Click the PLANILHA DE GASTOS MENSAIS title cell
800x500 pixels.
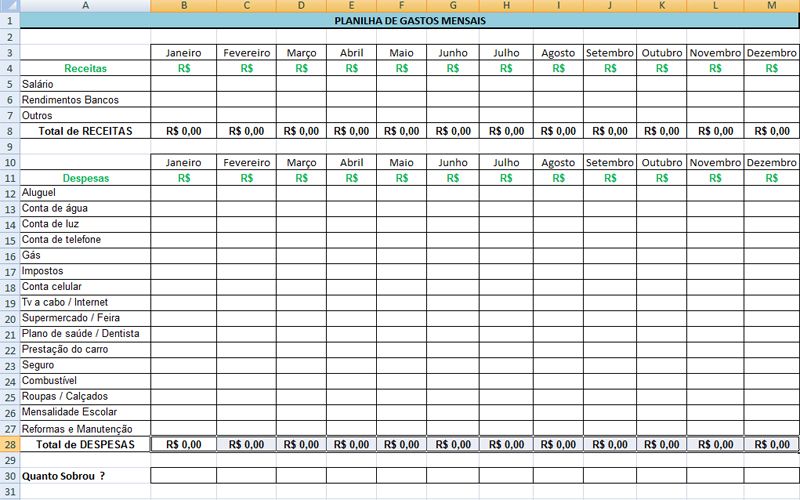pos(410,21)
